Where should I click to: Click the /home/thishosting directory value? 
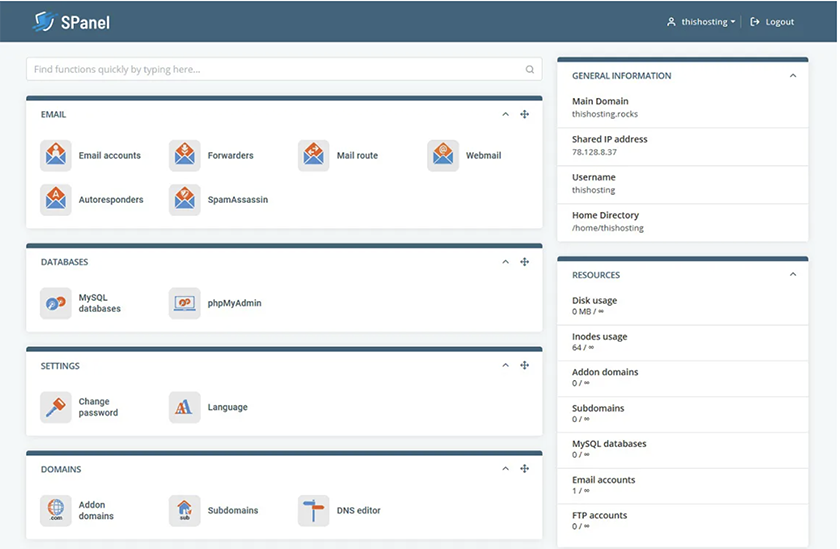point(608,228)
